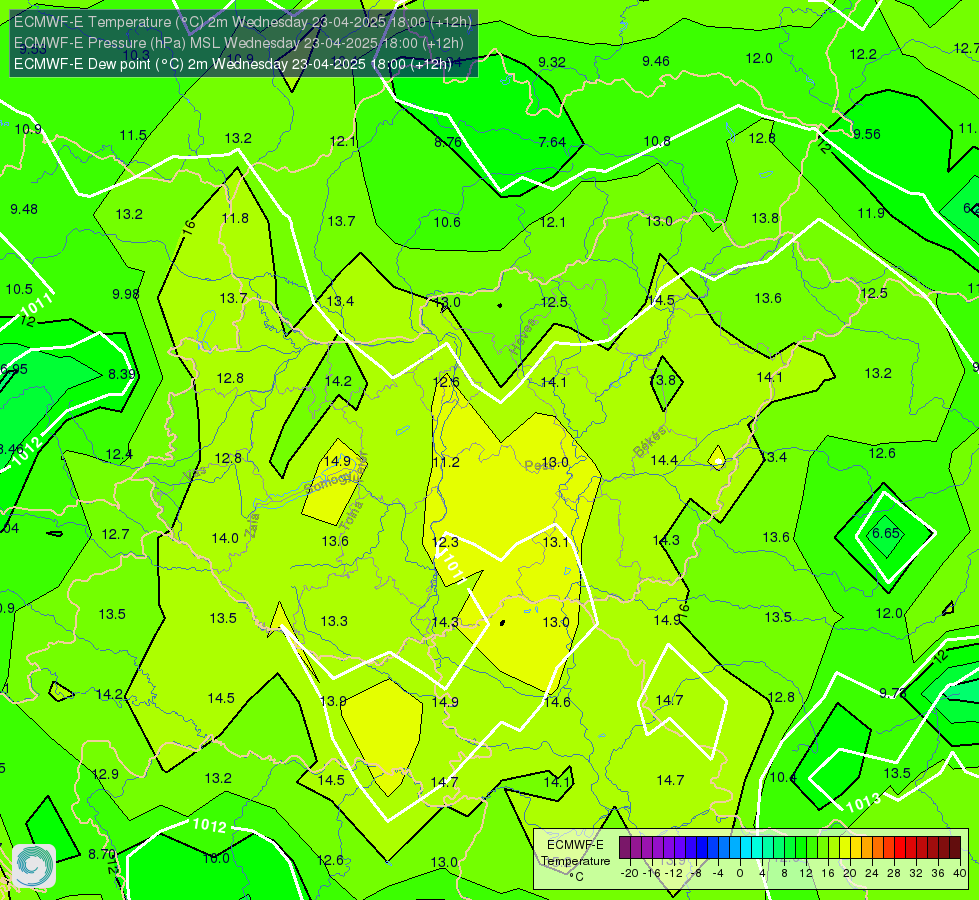Pick the dark red 40 legend color
The image size is (979, 900).
click(955, 848)
